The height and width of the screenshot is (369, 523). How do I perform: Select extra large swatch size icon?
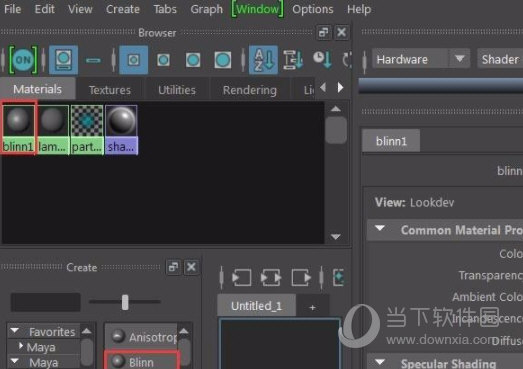(222, 60)
